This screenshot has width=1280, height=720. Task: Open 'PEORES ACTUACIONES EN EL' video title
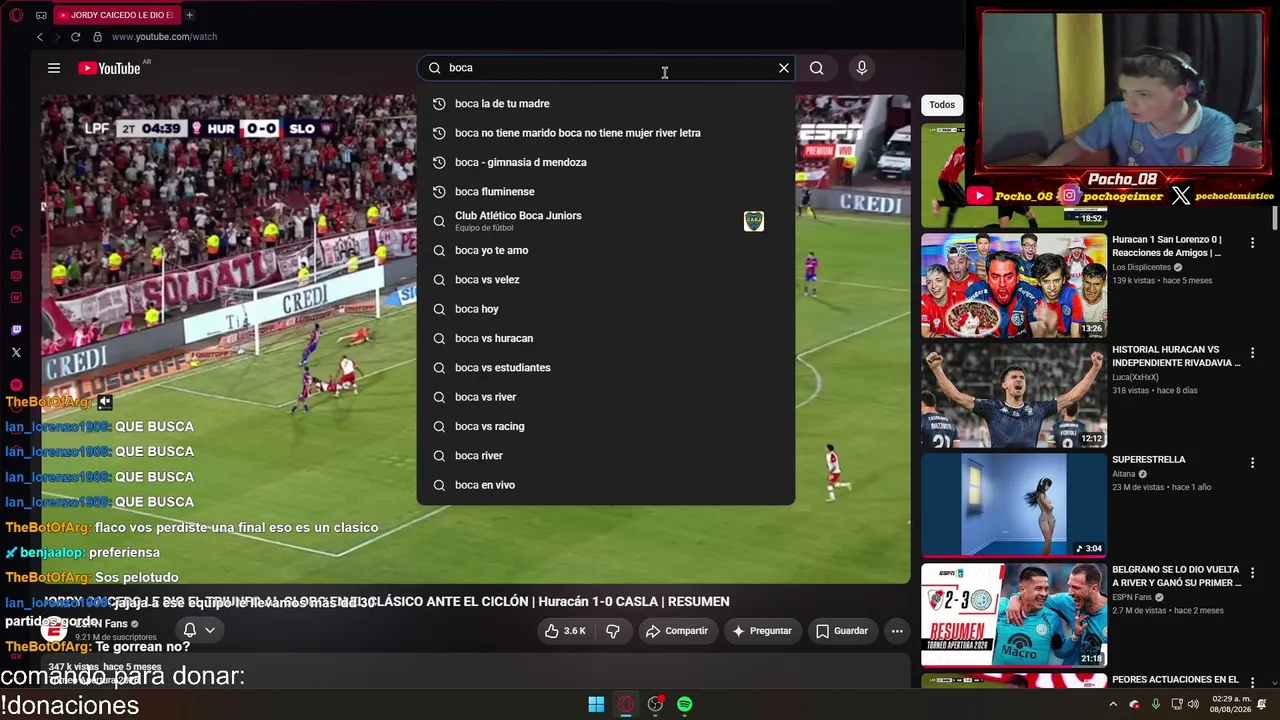(1175, 680)
